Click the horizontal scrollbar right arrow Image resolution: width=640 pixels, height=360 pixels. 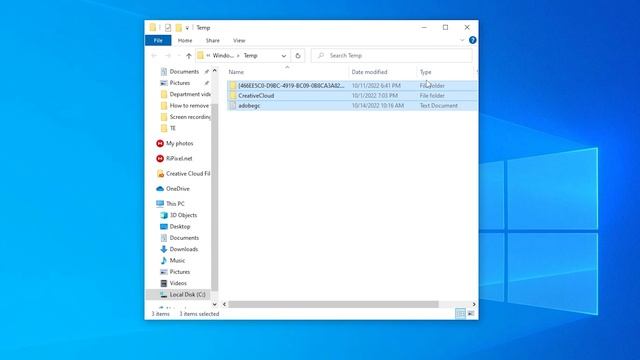click(474, 304)
